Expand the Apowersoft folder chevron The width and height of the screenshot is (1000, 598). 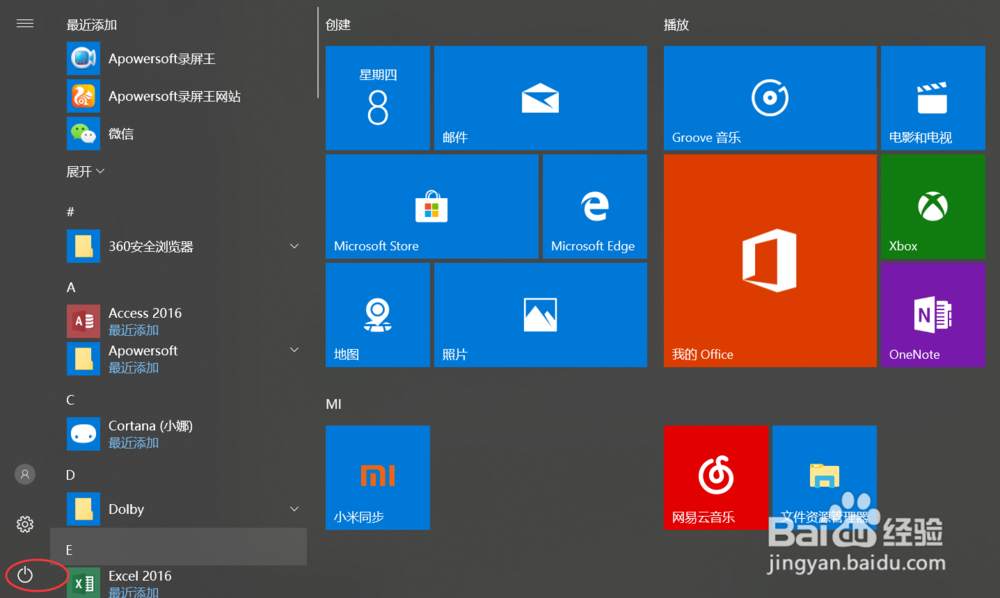294,350
